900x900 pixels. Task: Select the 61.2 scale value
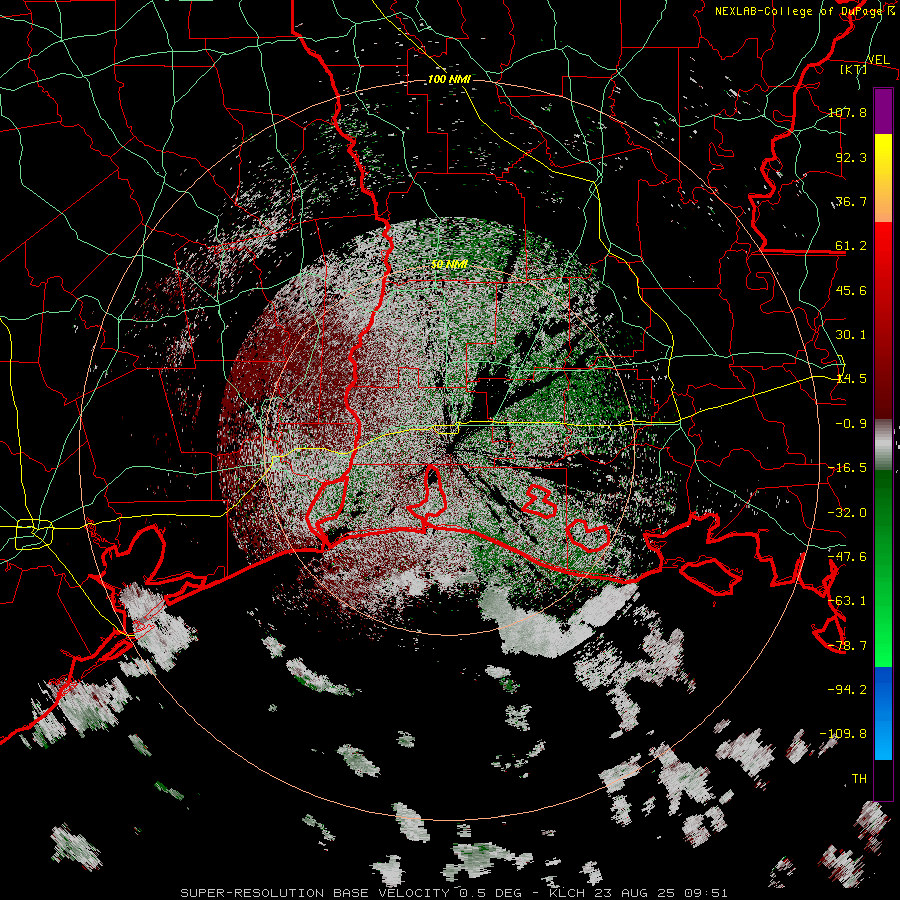click(851, 246)
